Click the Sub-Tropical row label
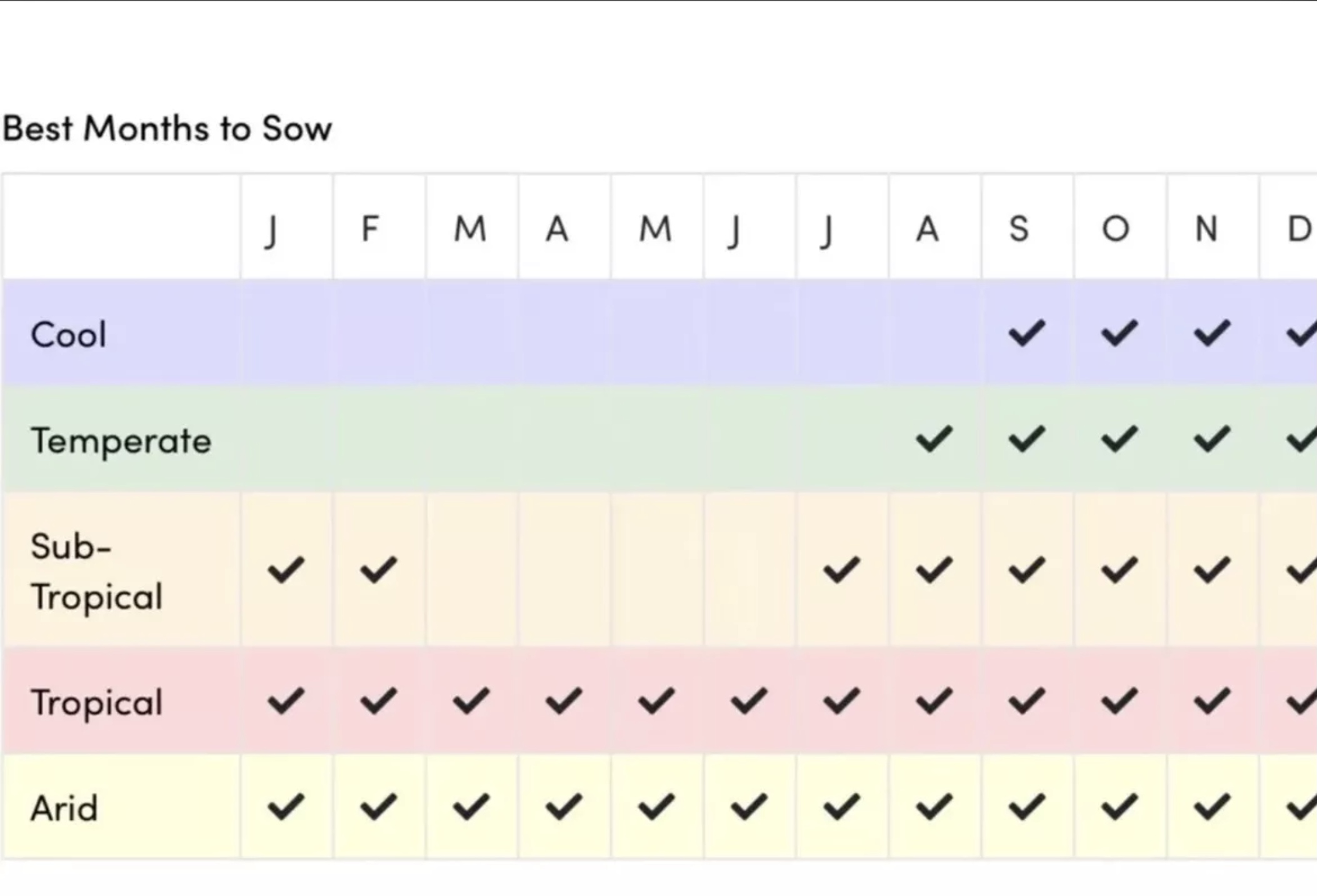Screen dimensions: 1317x896 96,571
